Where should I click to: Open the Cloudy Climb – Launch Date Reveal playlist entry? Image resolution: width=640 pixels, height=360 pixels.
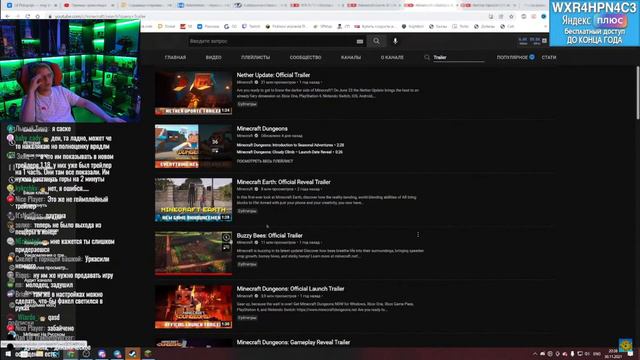(x=289, y=152)
